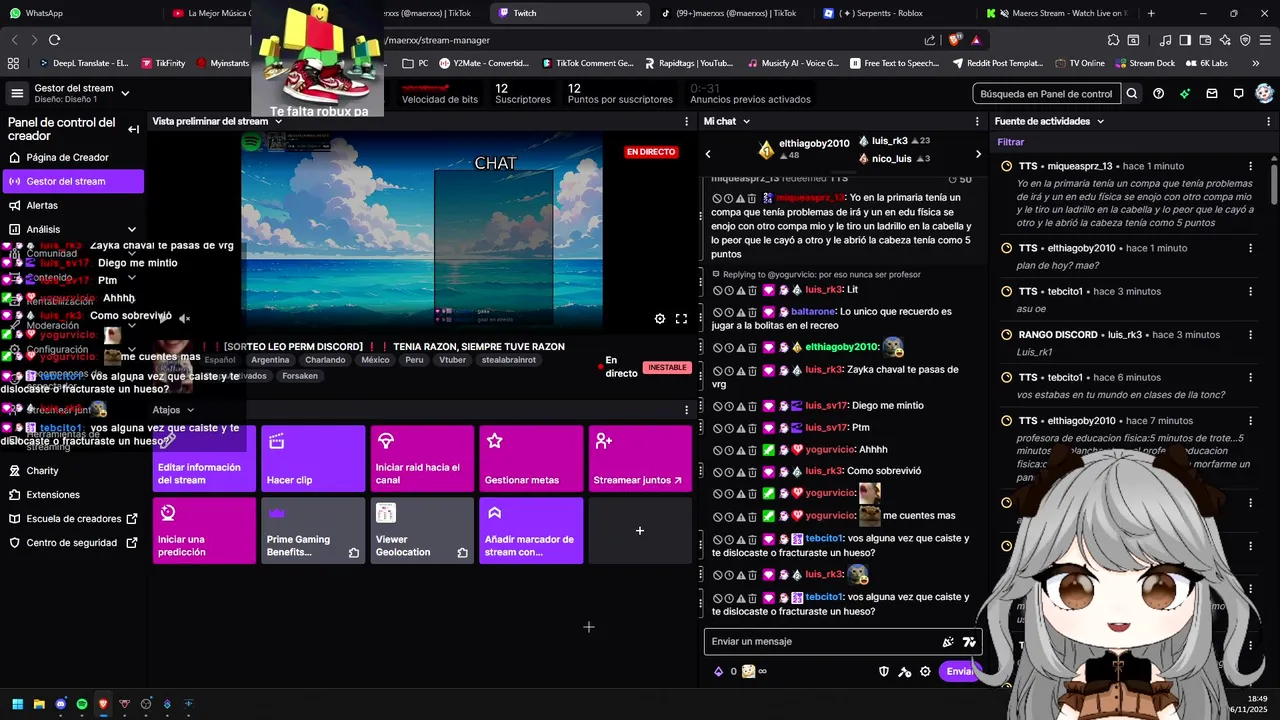Screen dimensions: 1280x720
Task: Click the celebration party icon in message box
Action: (948, 642)
